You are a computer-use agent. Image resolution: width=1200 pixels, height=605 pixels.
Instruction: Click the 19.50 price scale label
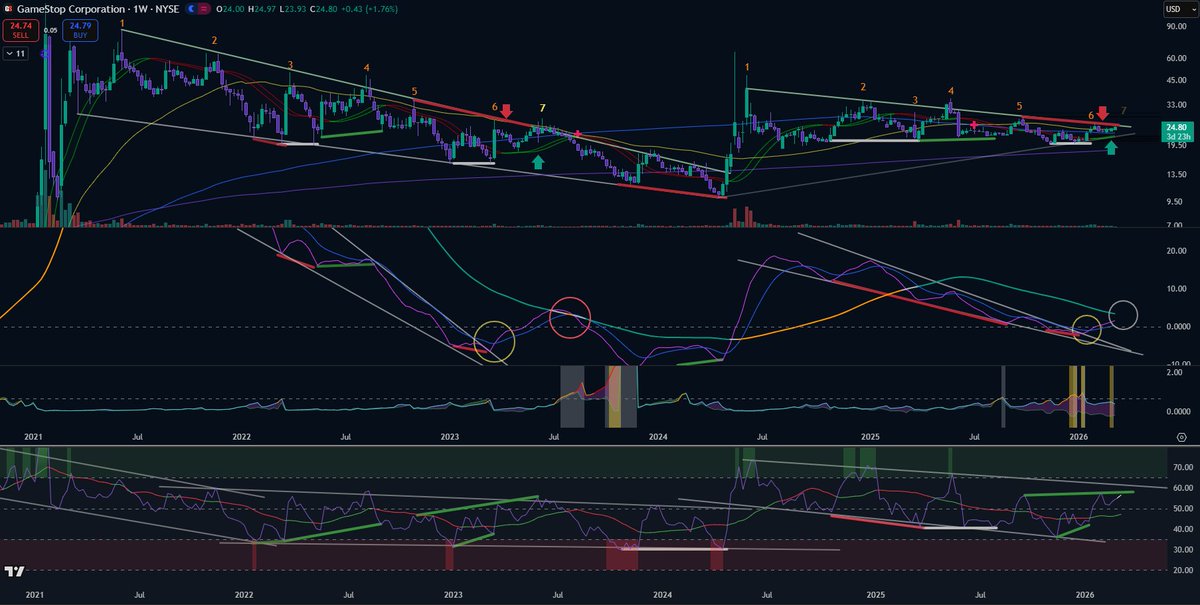1175,144
